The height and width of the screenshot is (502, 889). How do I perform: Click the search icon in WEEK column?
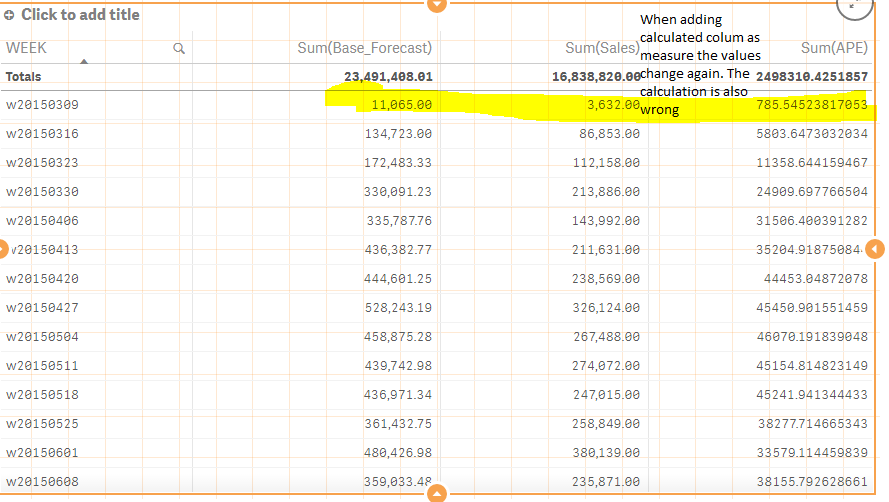179,48
